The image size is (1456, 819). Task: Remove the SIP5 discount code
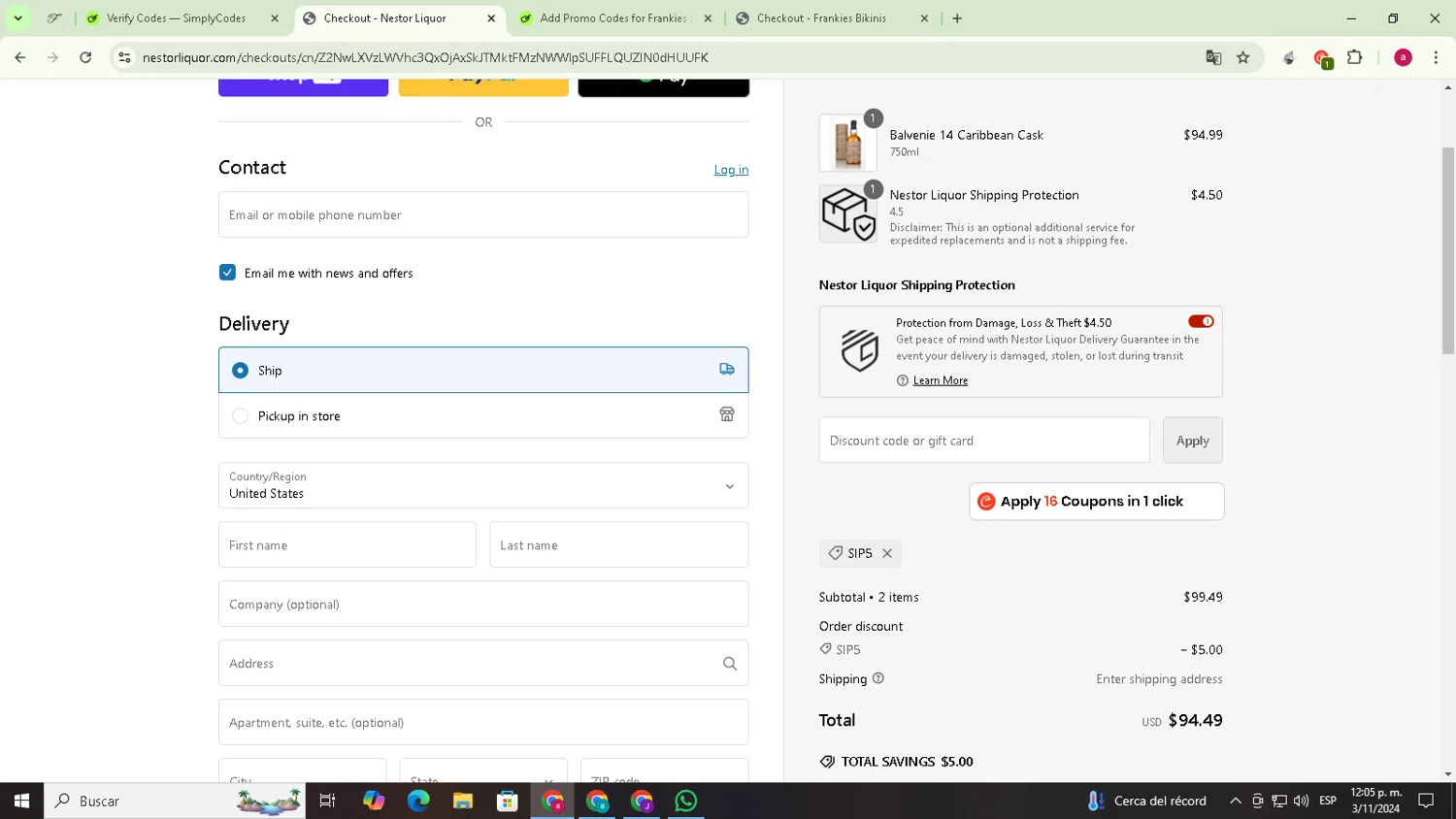(x=887, y=553)
